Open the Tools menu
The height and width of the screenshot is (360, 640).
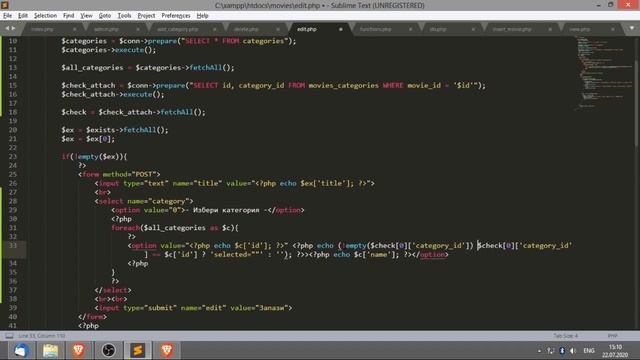click(x=124, y=16)
